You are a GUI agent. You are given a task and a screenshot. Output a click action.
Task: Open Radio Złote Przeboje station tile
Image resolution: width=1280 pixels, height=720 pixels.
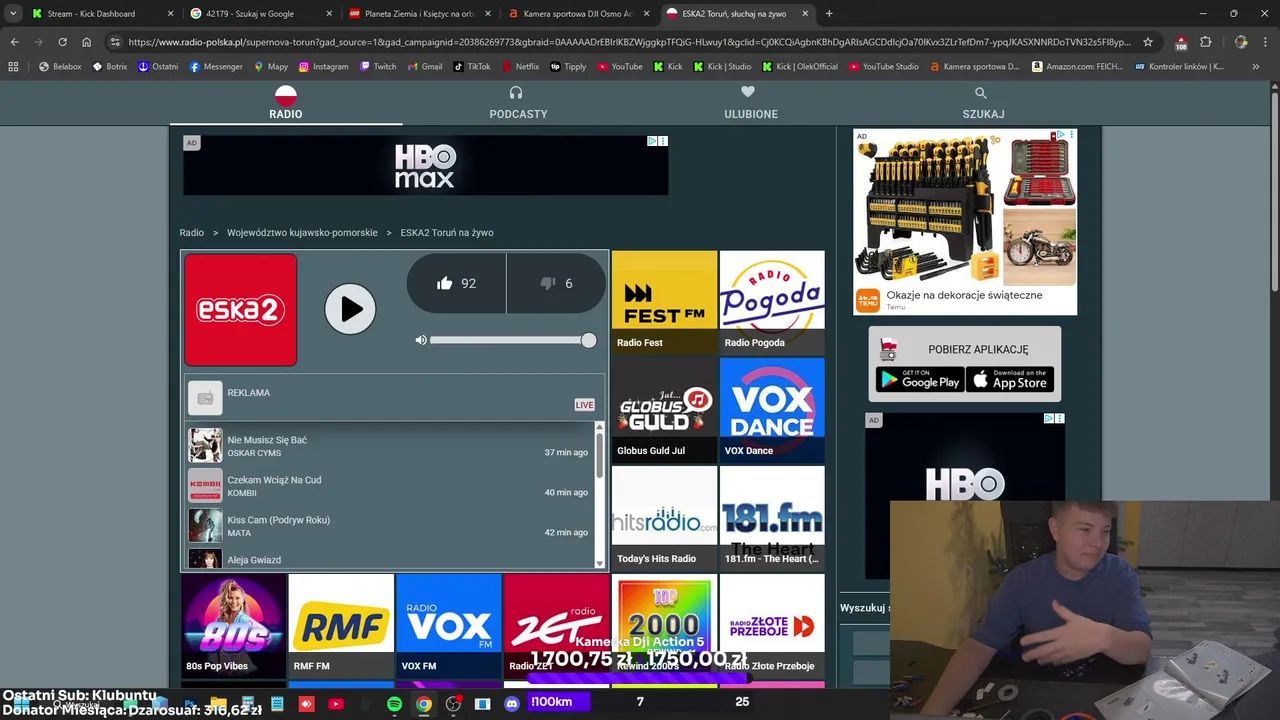pyautogui.click(x=772, y=626)
